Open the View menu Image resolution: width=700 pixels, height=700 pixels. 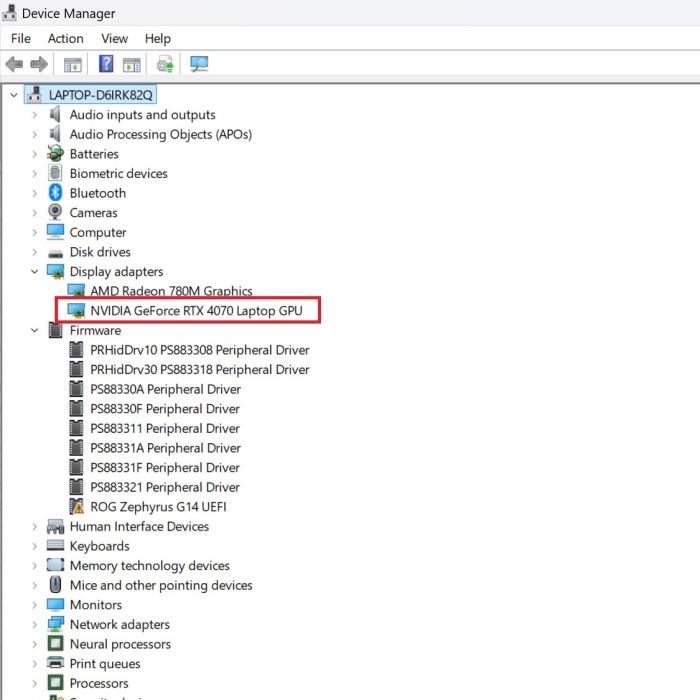(x=114, y=38)
